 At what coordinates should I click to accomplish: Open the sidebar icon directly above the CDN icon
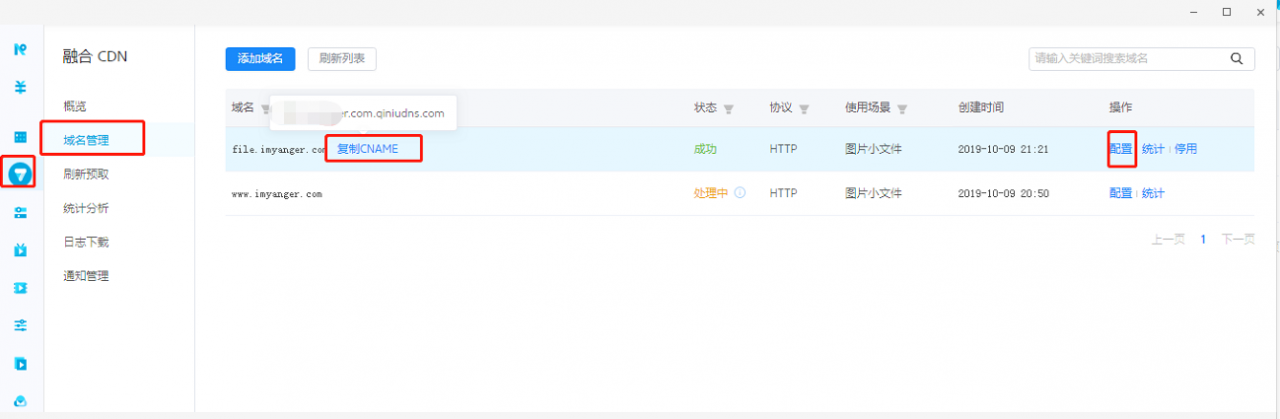click(x=20, y=136)
